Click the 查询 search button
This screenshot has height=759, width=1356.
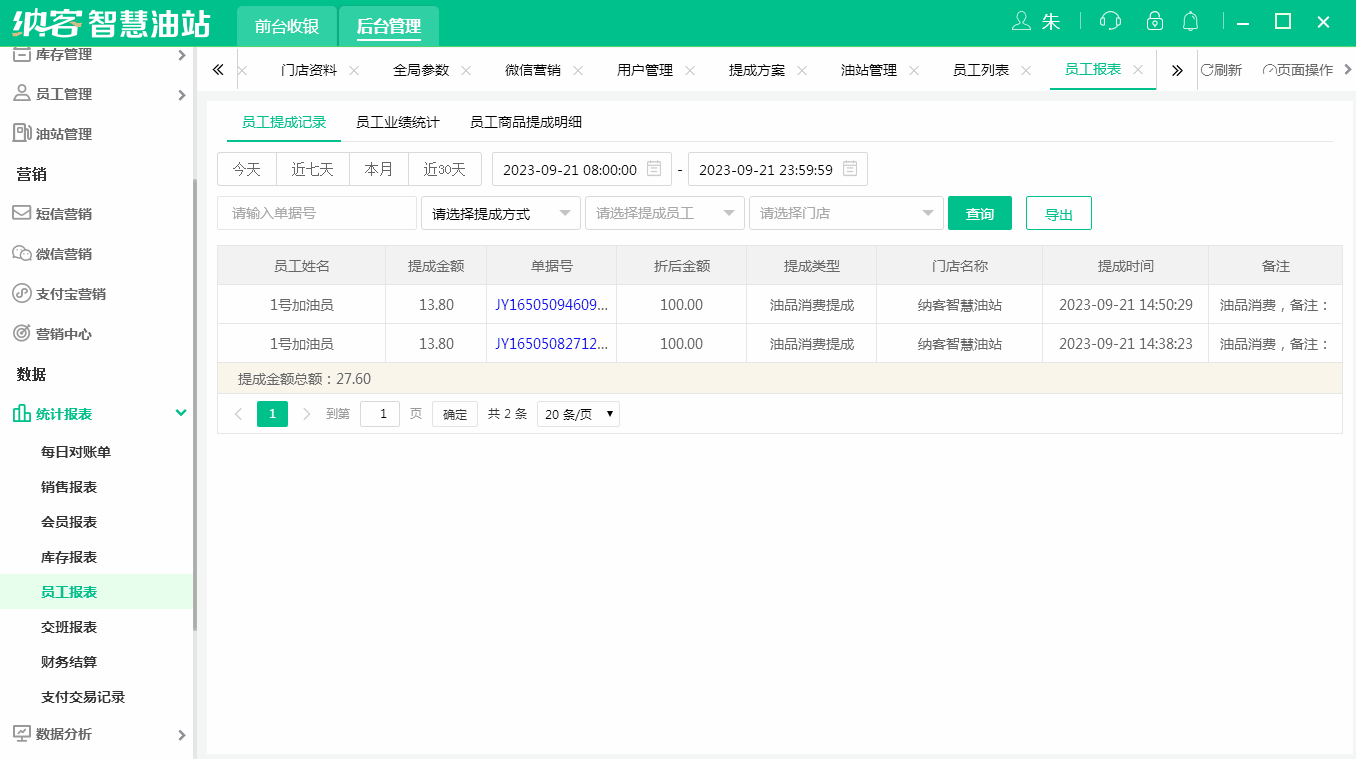click(x=979, y=213)
